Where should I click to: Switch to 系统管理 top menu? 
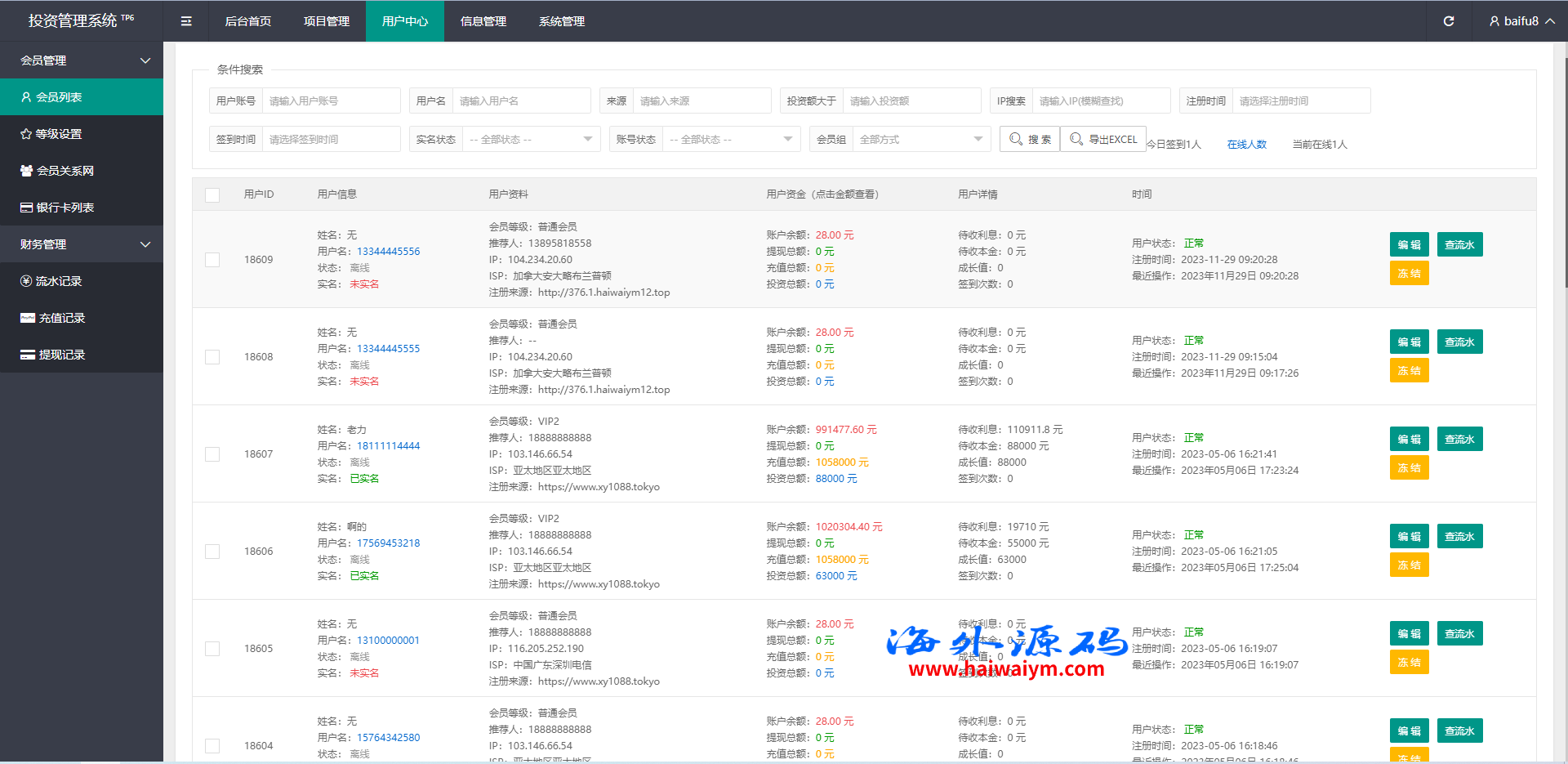562,21
